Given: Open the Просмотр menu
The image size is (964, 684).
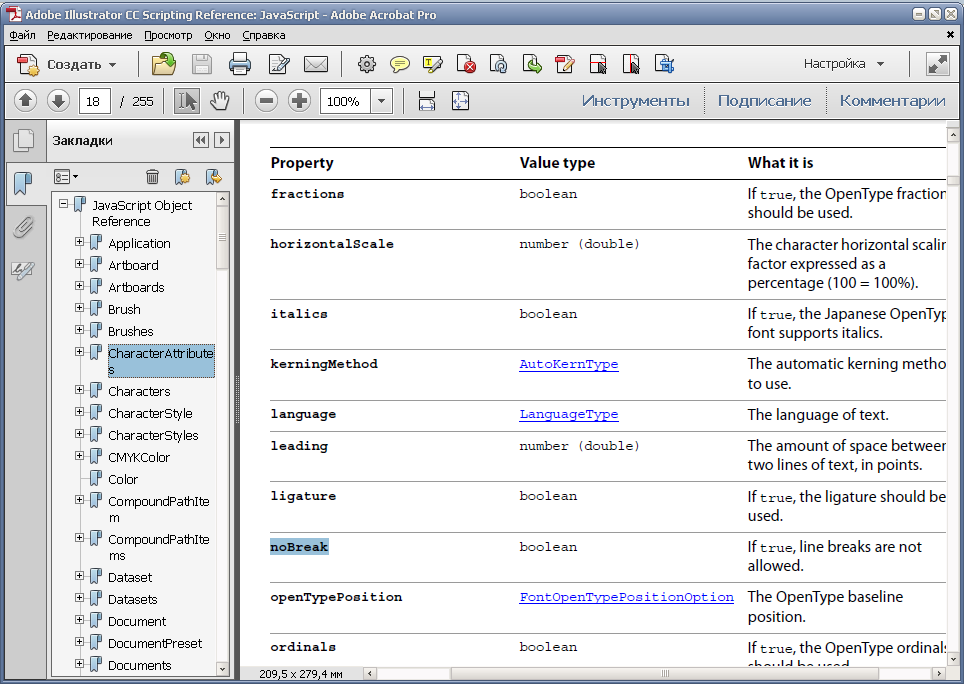Looking at the screenshot, I should pyautogui.click(x=168, y=35).
